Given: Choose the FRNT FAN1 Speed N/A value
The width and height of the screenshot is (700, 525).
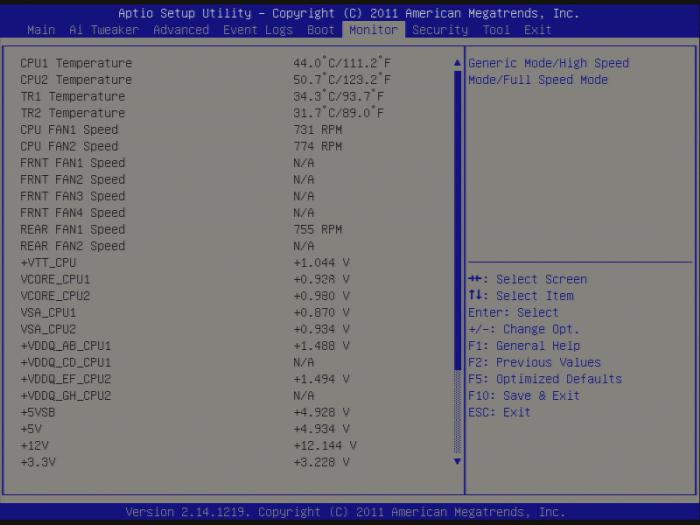Looking at the screenshot, I should [304, 163].
